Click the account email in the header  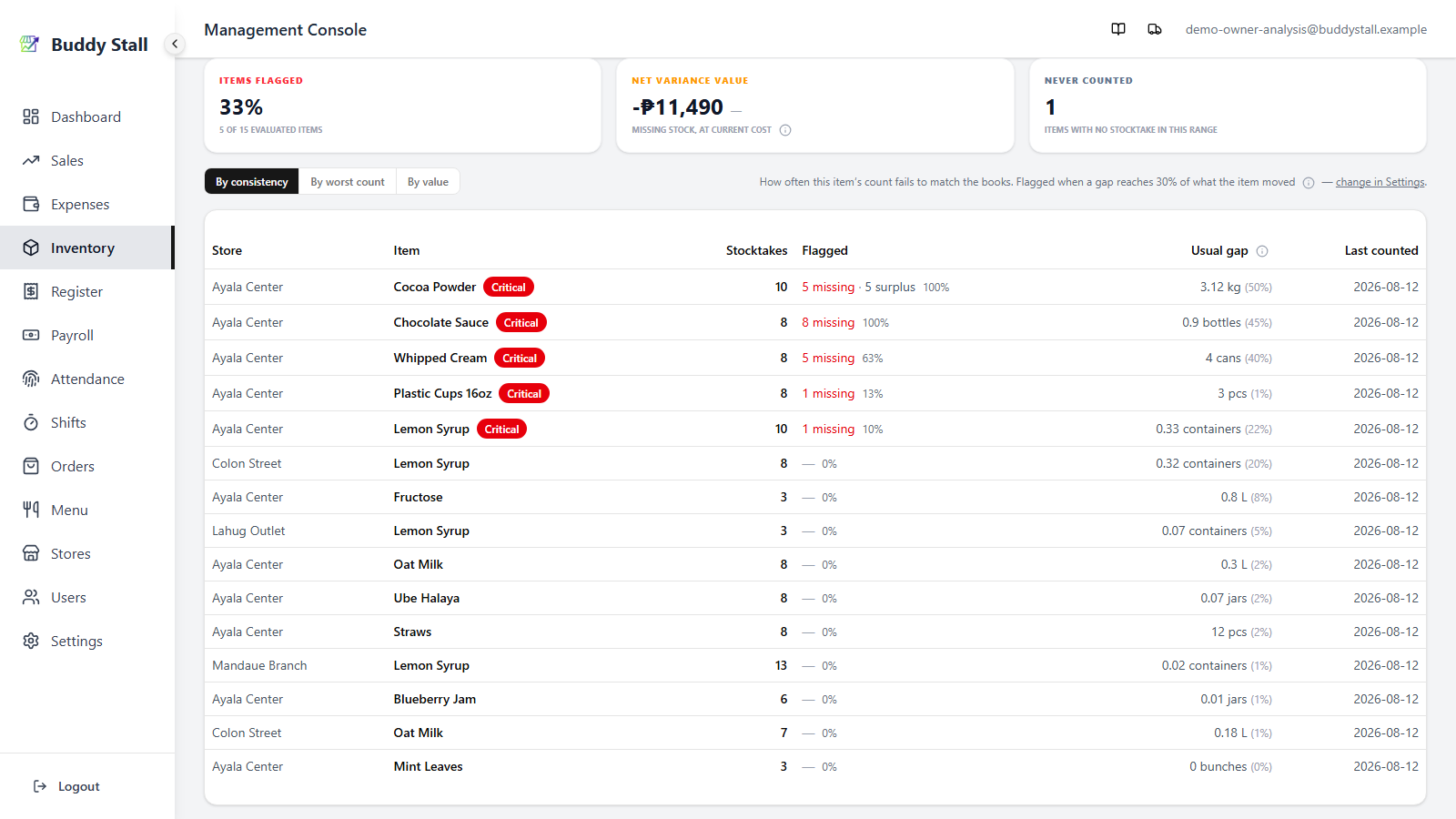(x=1306, y=29)
